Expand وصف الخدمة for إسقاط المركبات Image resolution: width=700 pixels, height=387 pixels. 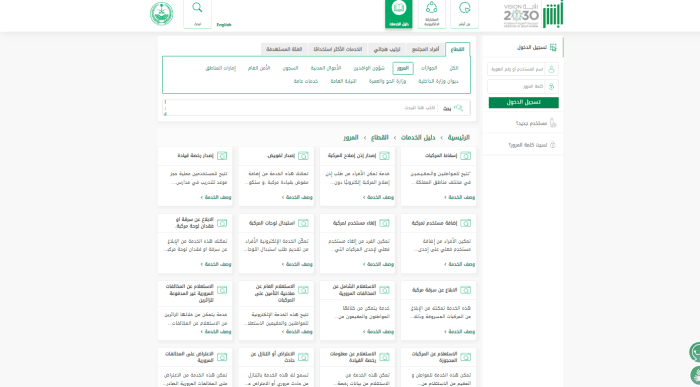[x=459, y=197]
